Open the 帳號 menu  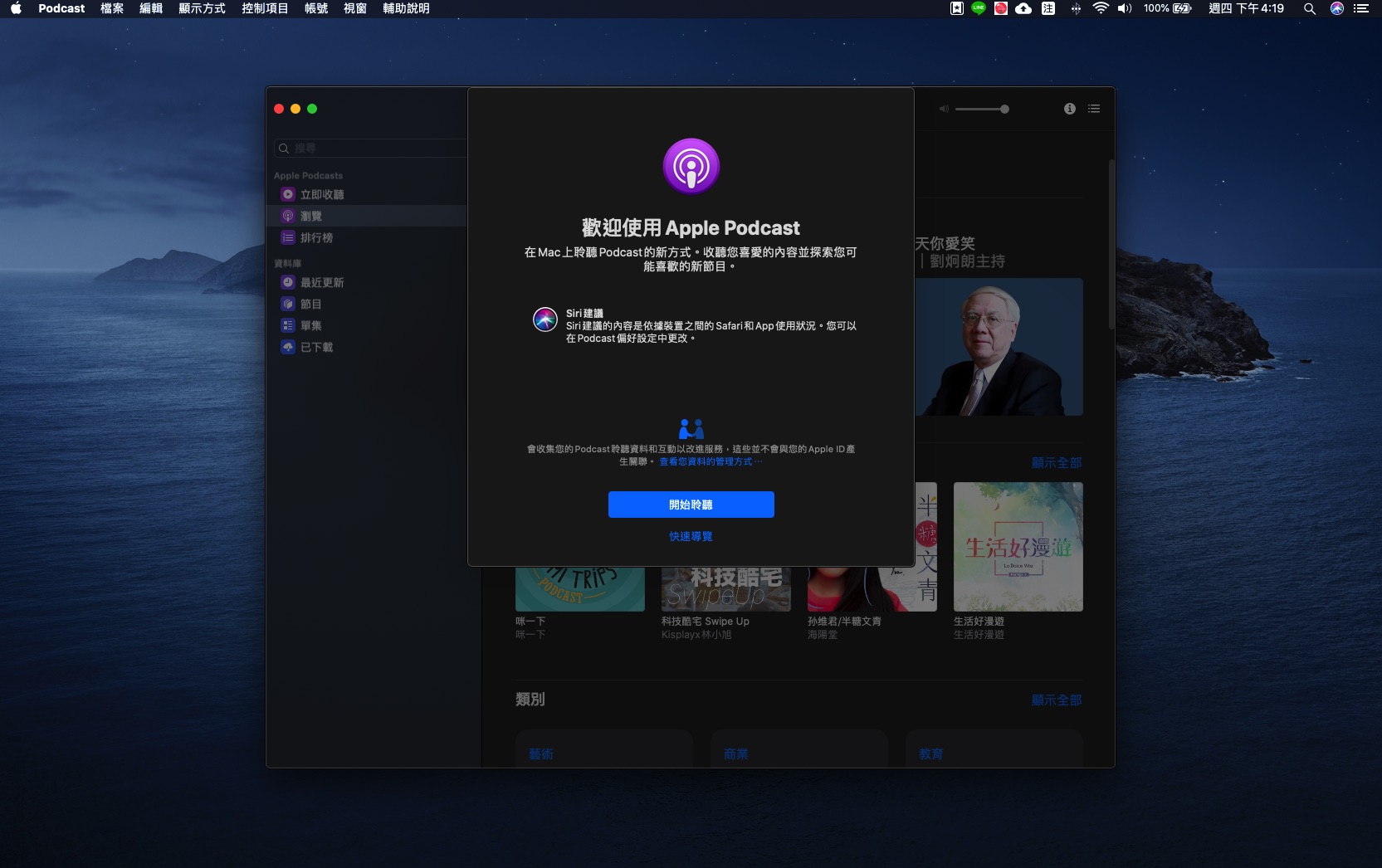(316, 8)
